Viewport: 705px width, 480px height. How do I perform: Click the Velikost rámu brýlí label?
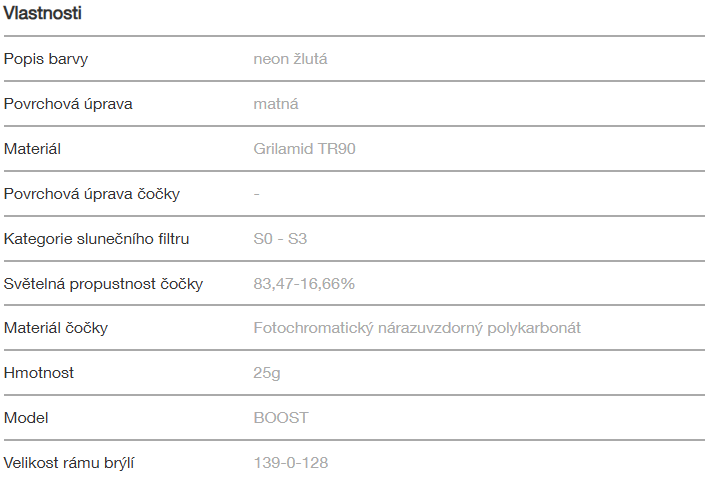(70, 463)
